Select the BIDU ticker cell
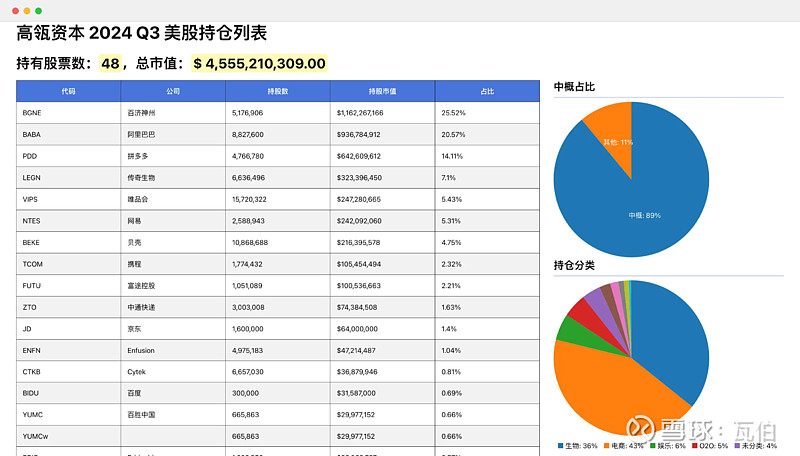 point(68,393)
